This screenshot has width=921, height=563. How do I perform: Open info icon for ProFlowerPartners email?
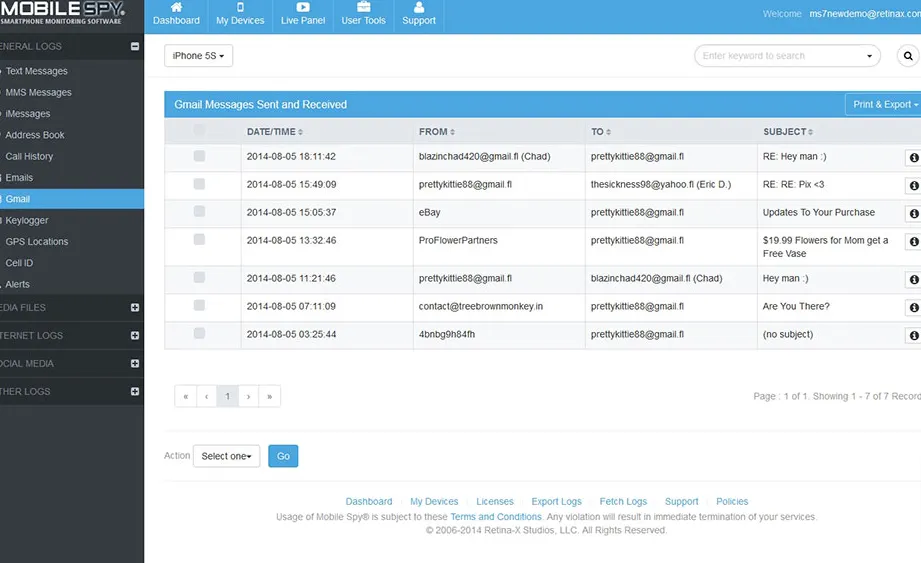[x=913, y=241]
